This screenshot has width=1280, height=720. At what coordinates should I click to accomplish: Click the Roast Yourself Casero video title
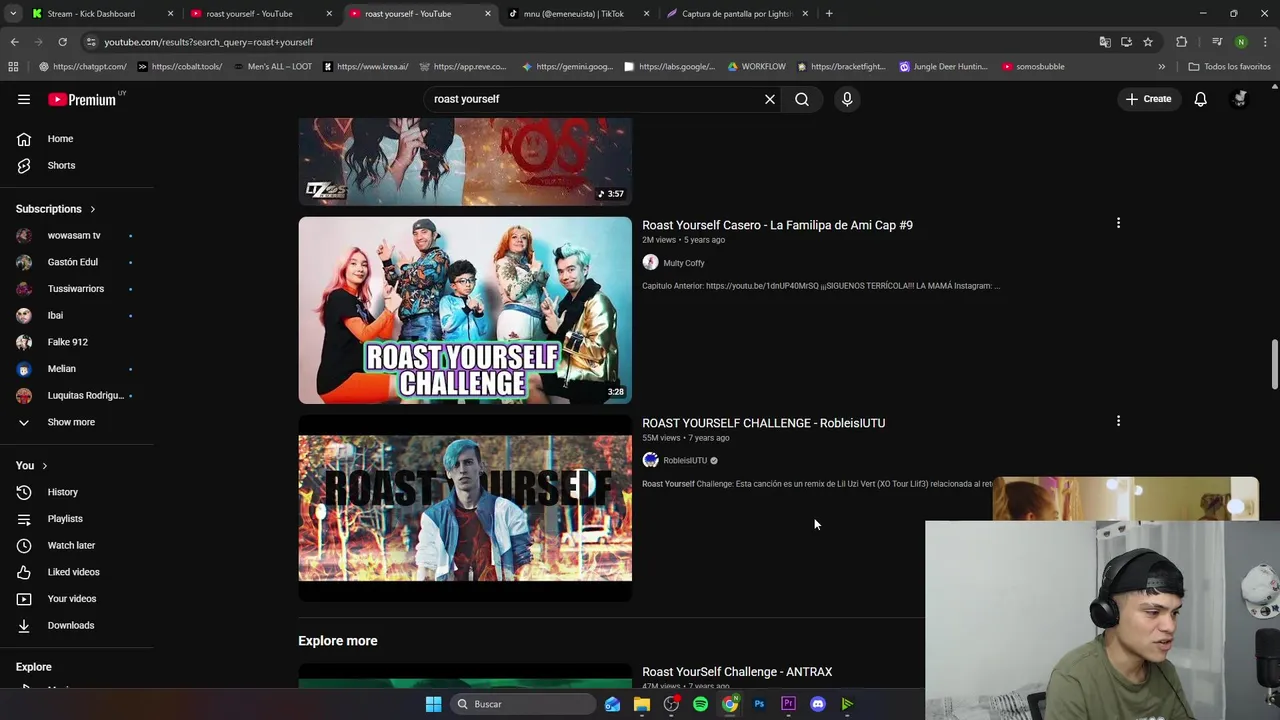click(x=777, y=225)
